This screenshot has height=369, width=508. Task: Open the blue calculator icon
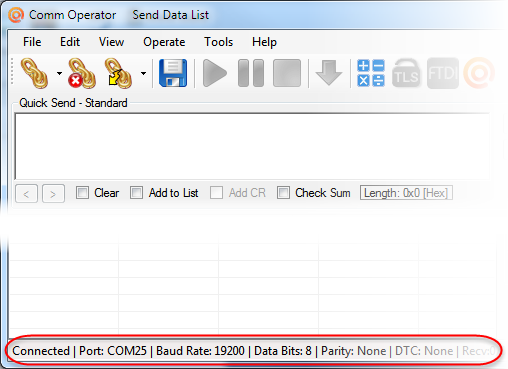(371, 73)
